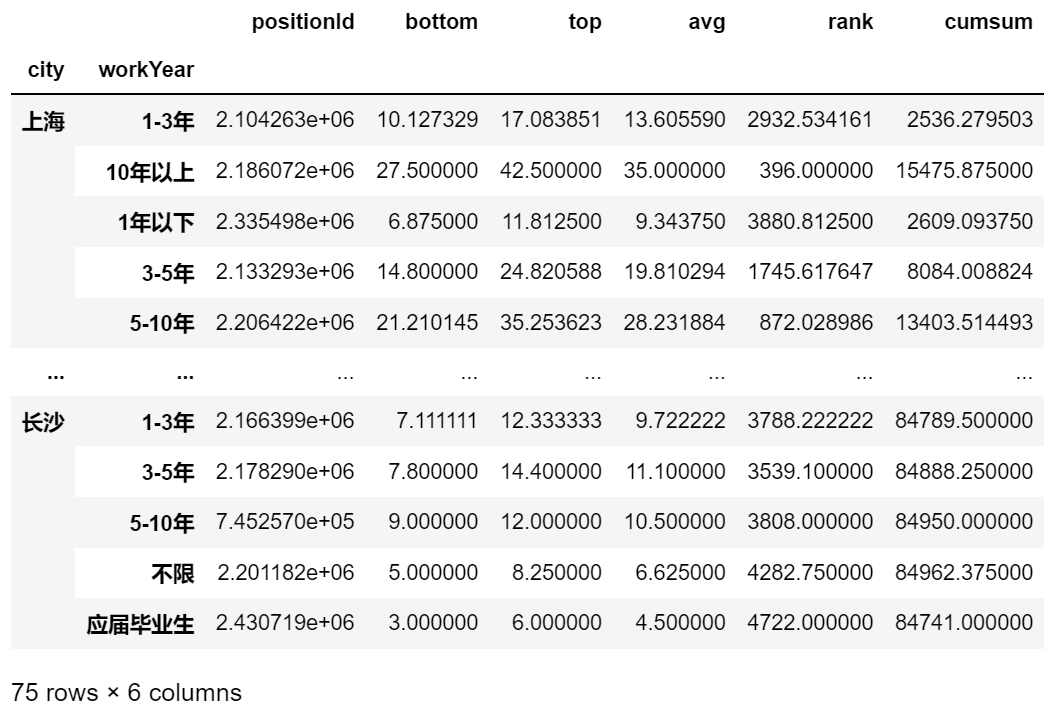Click the avg value 35.000000
The image size is (1060, 717).
click(674, 170)
